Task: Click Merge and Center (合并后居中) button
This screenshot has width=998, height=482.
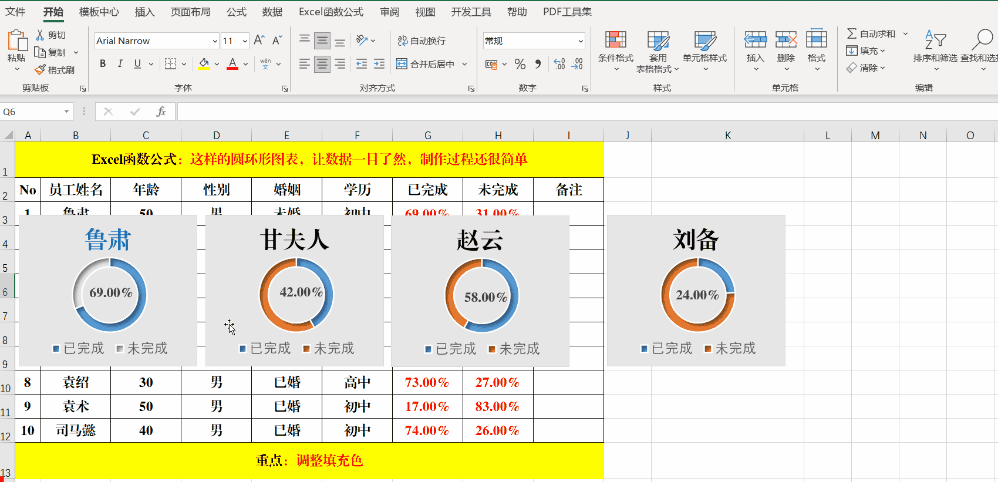Action: tap(425, 64)
